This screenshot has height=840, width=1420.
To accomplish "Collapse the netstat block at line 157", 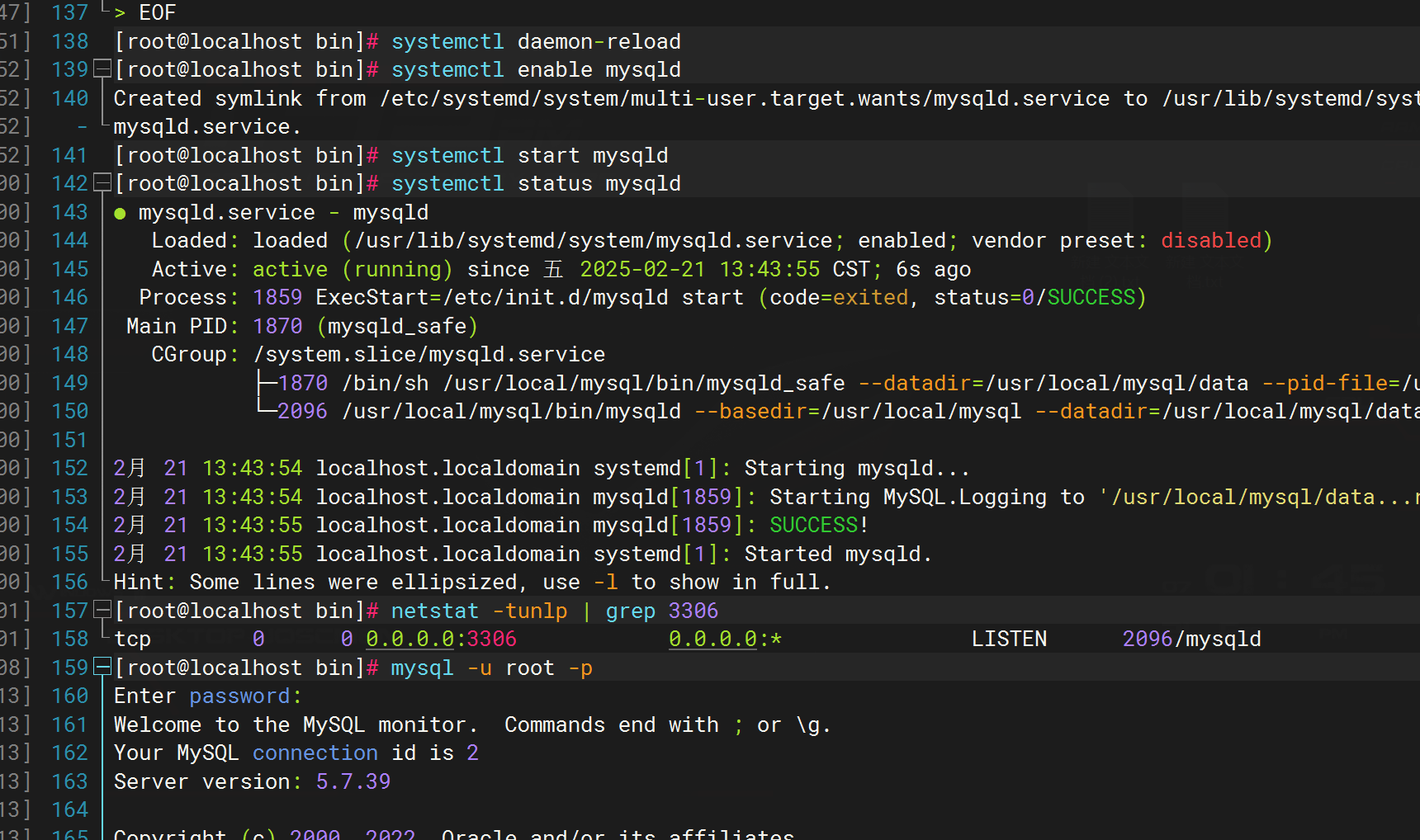I will [102, 611].
